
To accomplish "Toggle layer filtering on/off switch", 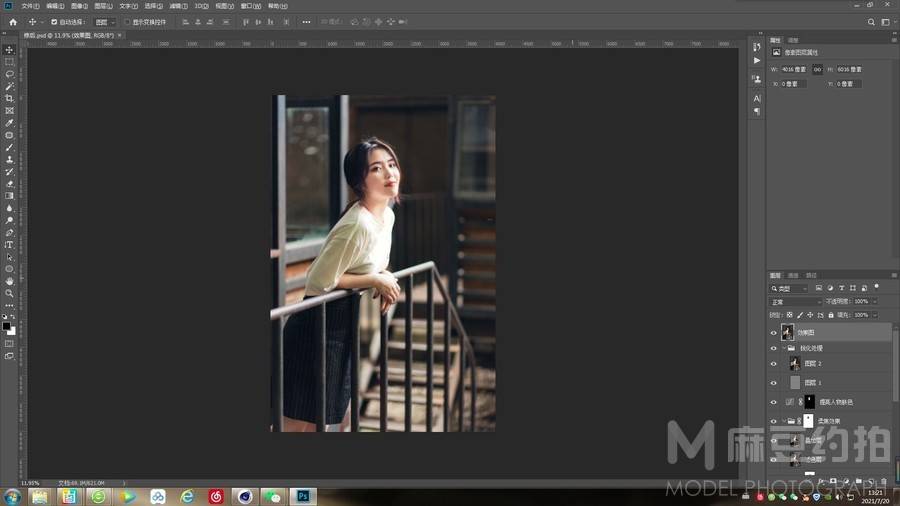I will 876,287.
